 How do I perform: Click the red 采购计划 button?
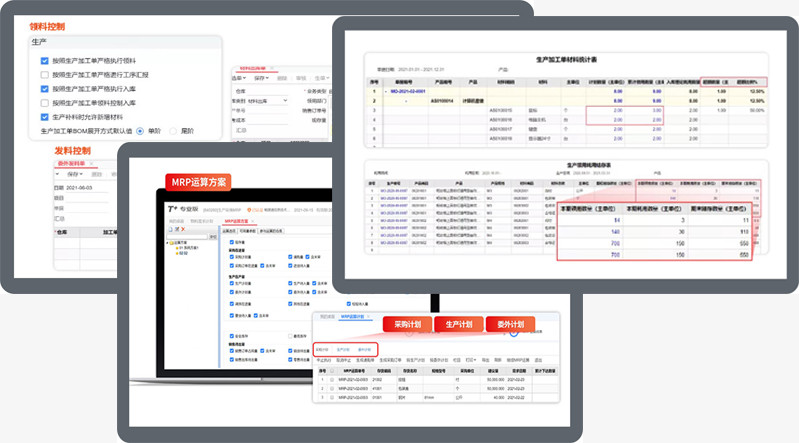[409, 325]
